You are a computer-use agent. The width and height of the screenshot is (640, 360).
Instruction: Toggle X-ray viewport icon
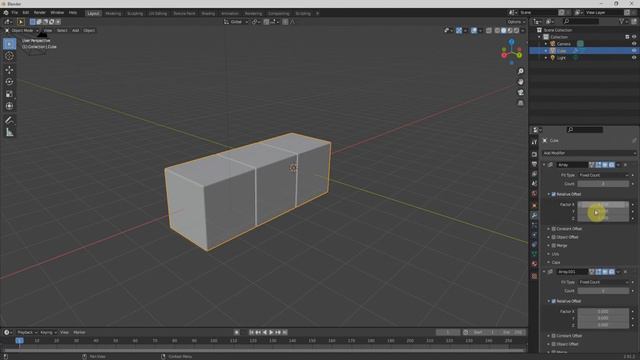(489, 30)
